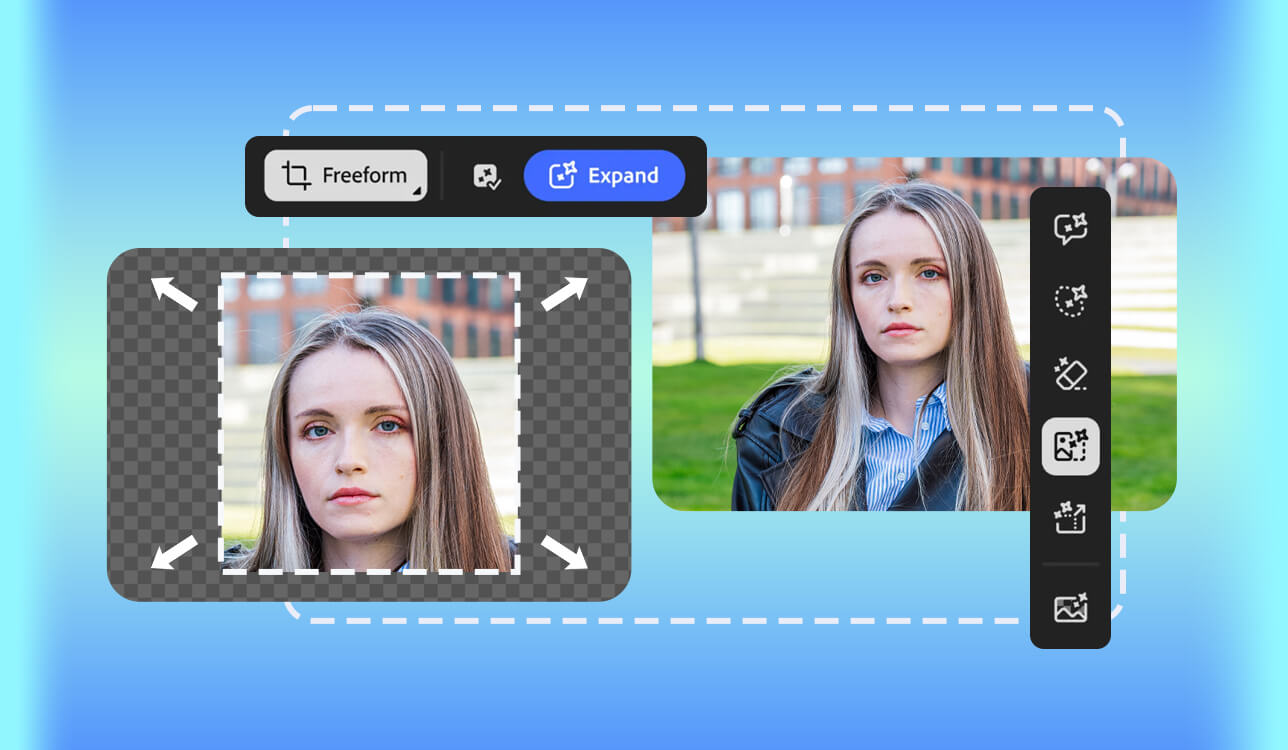Image resolution: width=1288 pixels, height=750 pixels.
Task: Click the sparkle checkmark icon beside Expand
Action: point(487,177)
